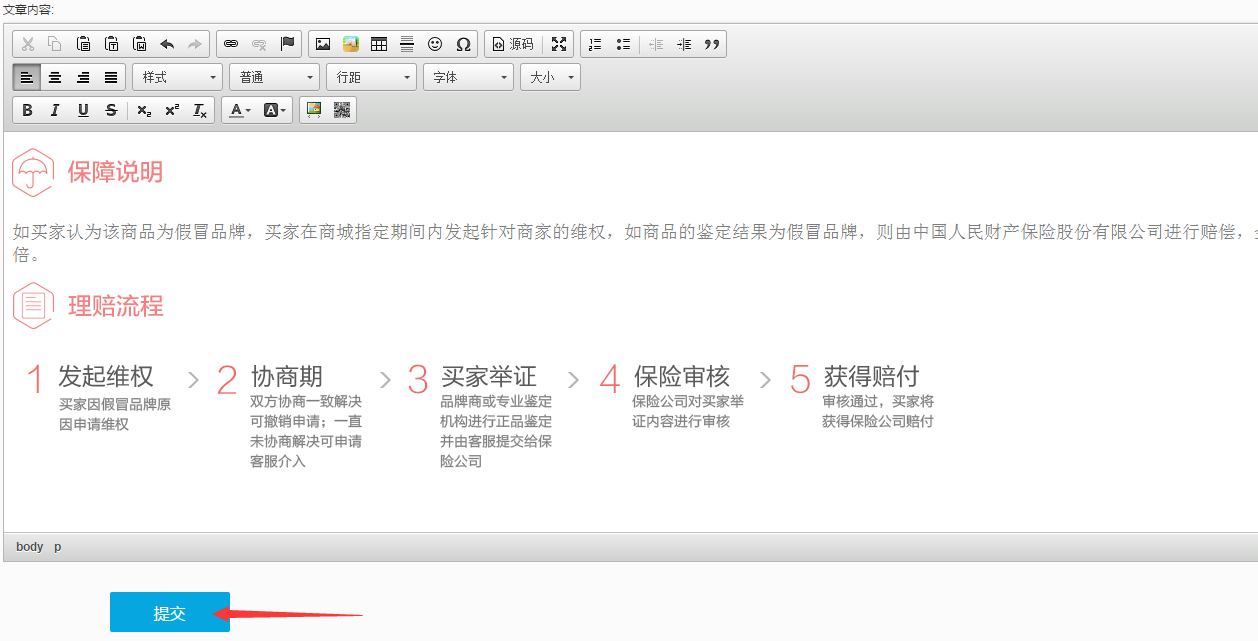Insert an anchor using the flag icon
This screenshot has height=641, width=1258.
287,44
